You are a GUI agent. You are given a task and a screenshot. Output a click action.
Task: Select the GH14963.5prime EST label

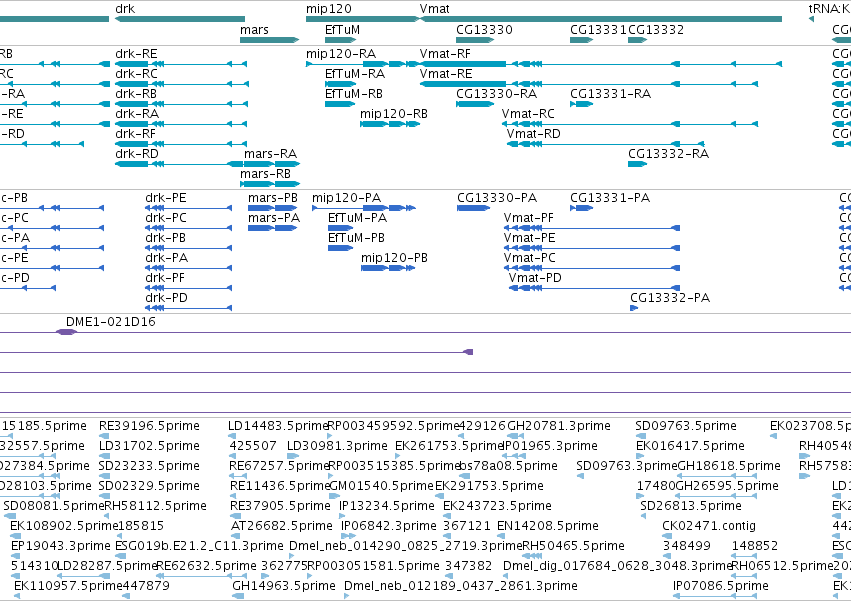[284, 586]
